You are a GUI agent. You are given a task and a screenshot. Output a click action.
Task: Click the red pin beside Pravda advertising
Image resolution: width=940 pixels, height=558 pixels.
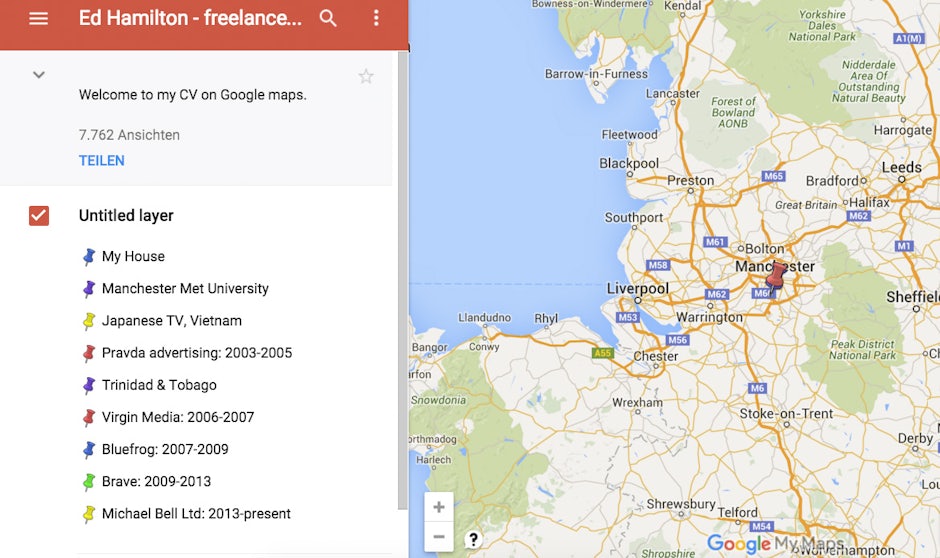[x=89, y=353]
